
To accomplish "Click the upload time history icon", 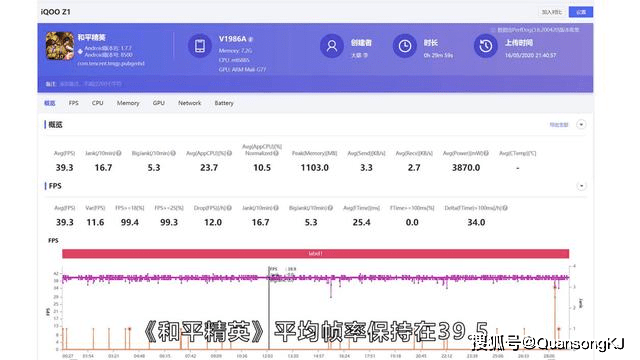I will click(485, 46).
